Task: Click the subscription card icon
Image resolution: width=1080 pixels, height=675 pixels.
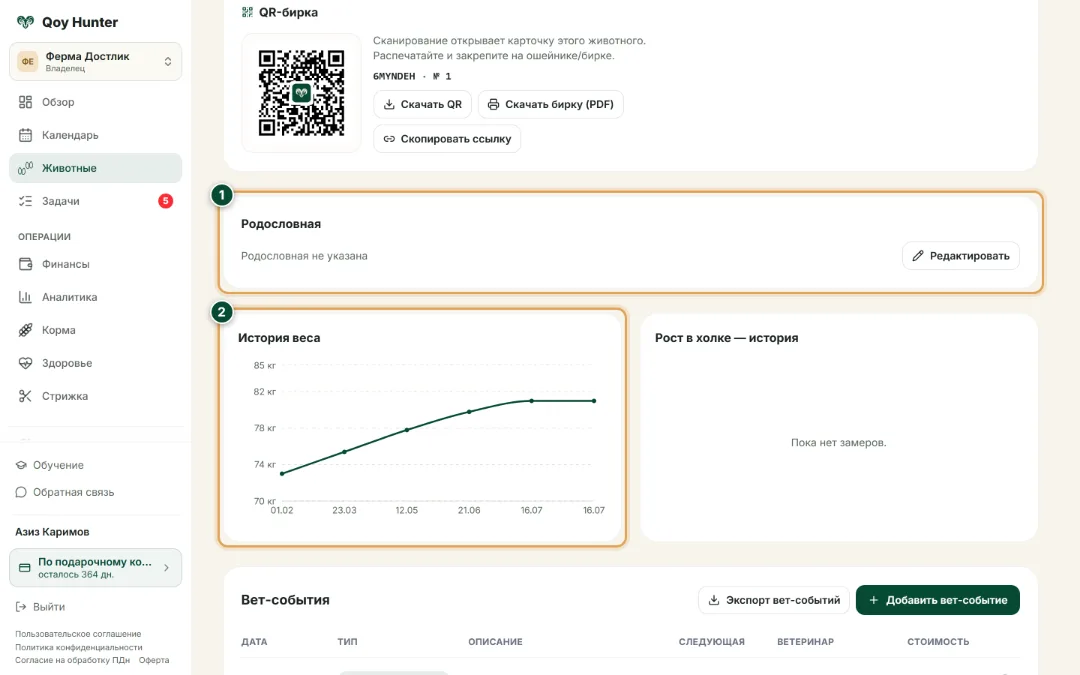Action: pos(25,568)
